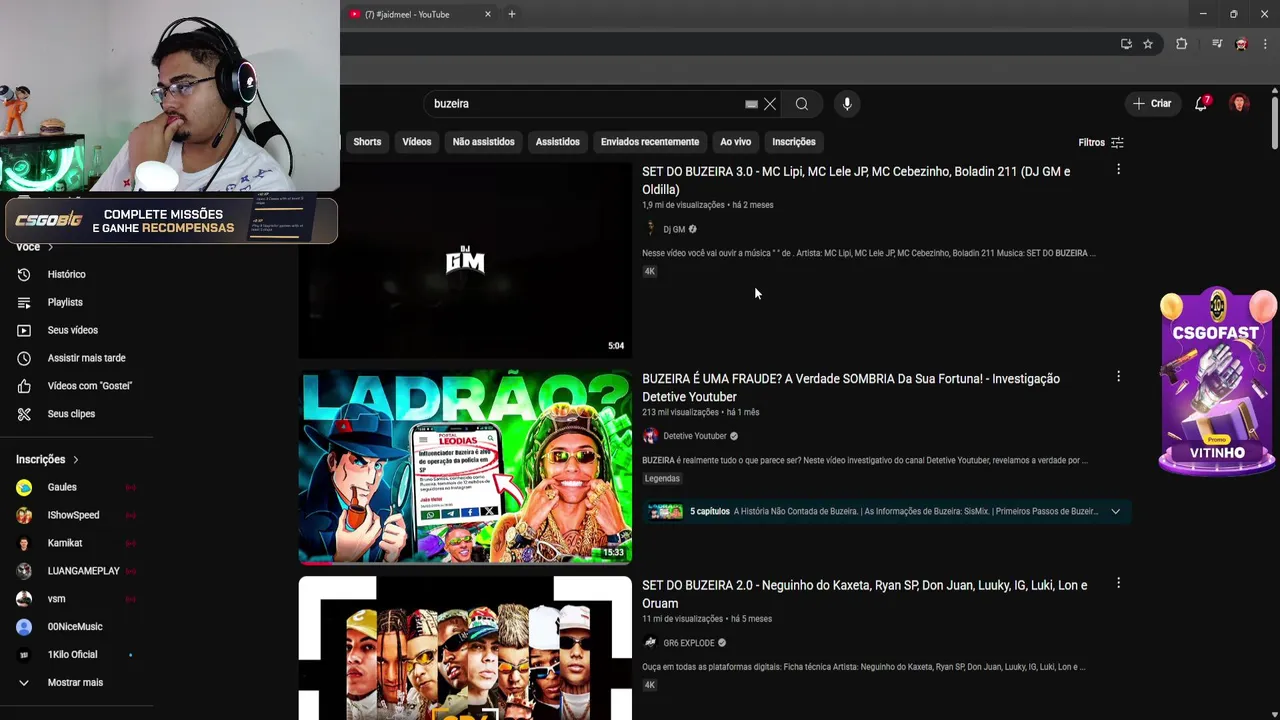Open options menu for SET DO BUZEIRA 3.0
Image resolution: width=1280 pixels, height=720 pixels.
tap(1118, 169)
